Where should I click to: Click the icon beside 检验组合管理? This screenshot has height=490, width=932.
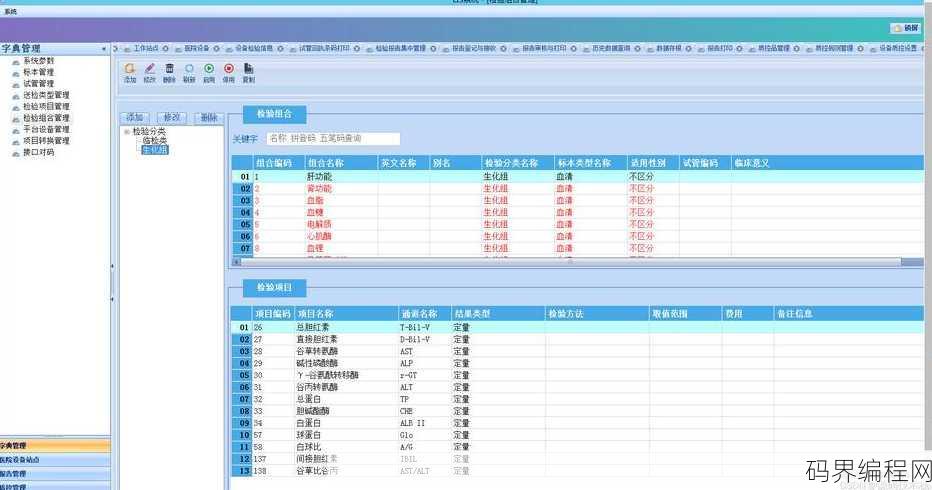coord(16,118)
